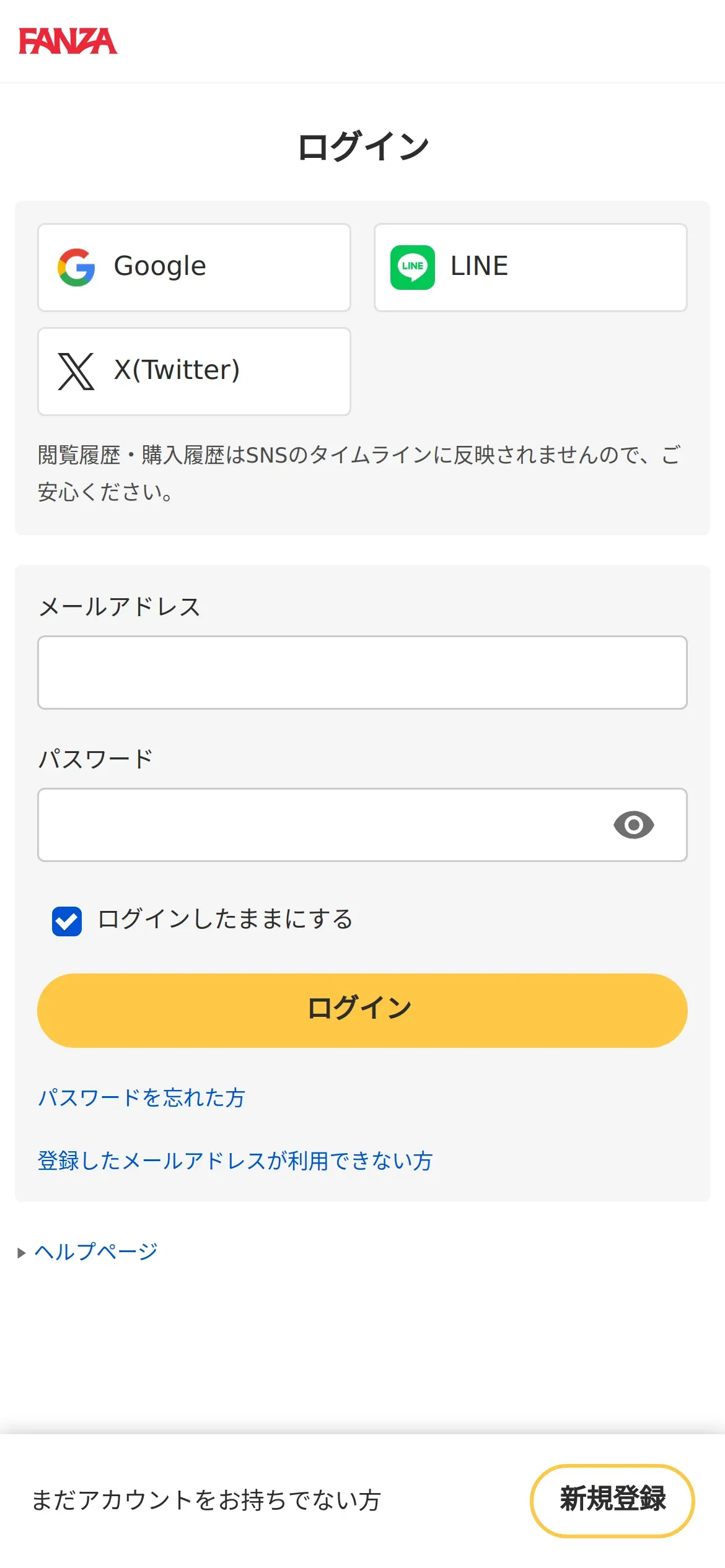Click the Google G icon
This screenshot has width=725, height=1568.
click(76, 268)
